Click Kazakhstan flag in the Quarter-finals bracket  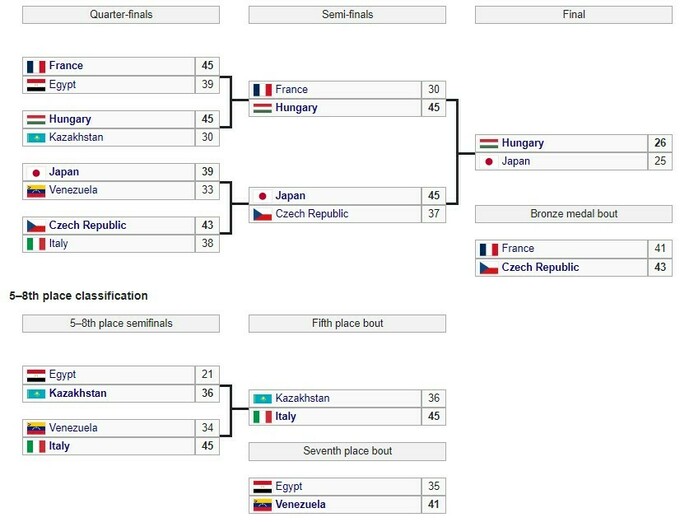[x=35, y=137]
